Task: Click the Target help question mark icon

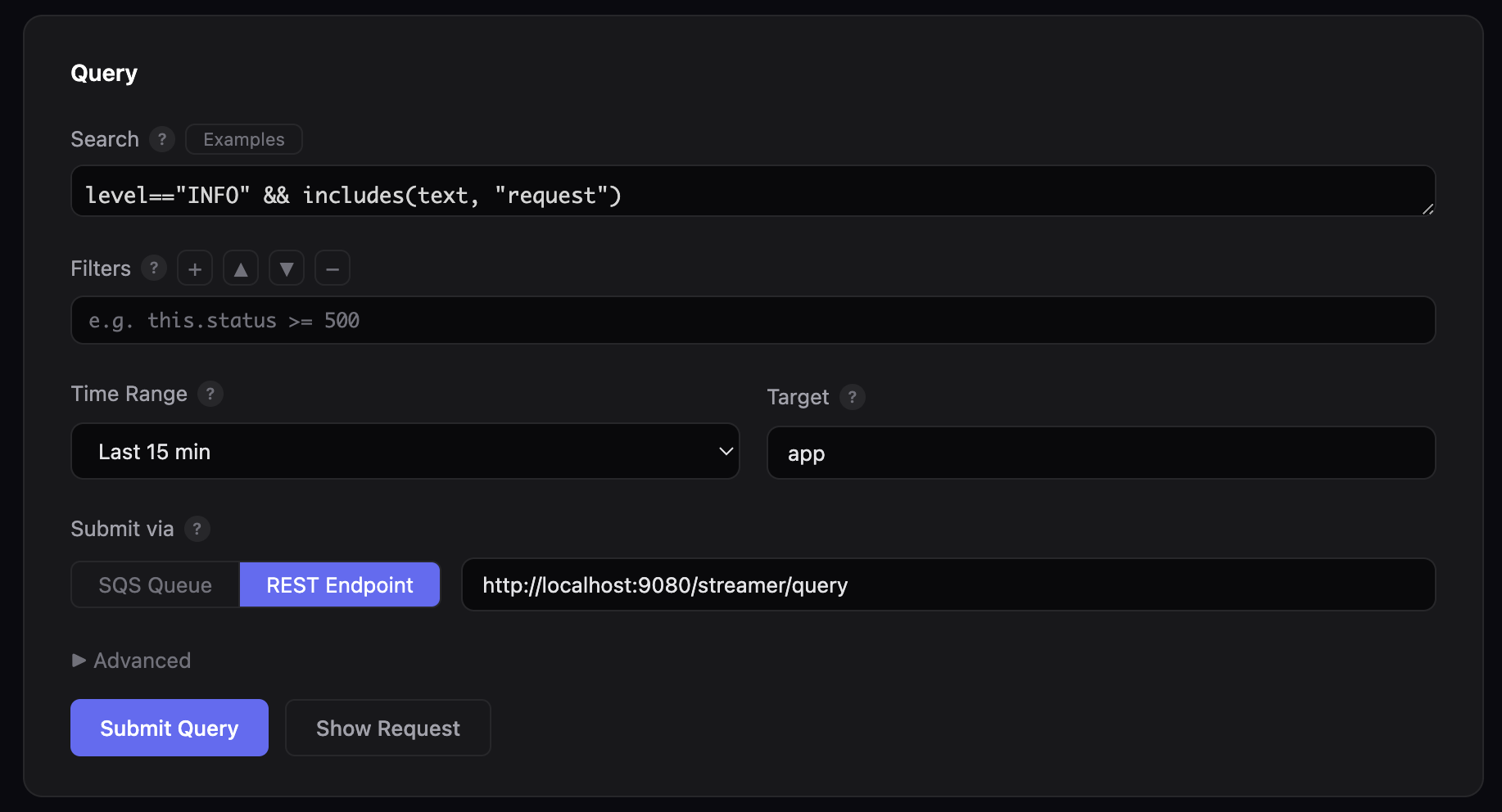Action: point(853,397)
